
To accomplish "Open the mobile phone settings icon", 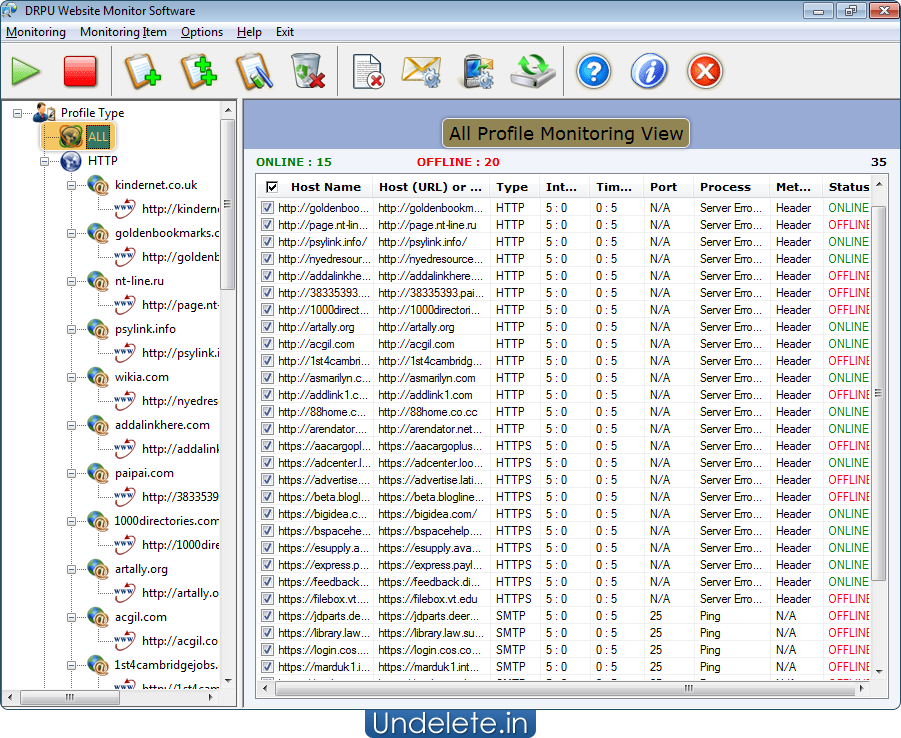I will pyautogui.click(x=478, y=72).
